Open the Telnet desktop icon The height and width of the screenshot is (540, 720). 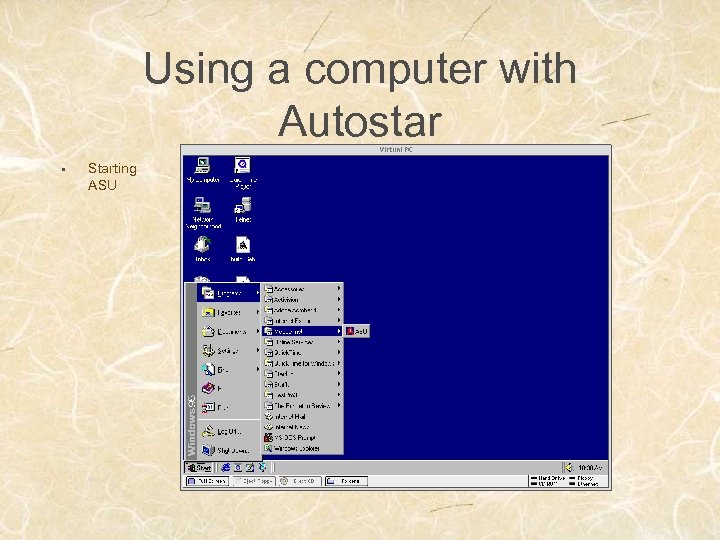pos(243,210)
